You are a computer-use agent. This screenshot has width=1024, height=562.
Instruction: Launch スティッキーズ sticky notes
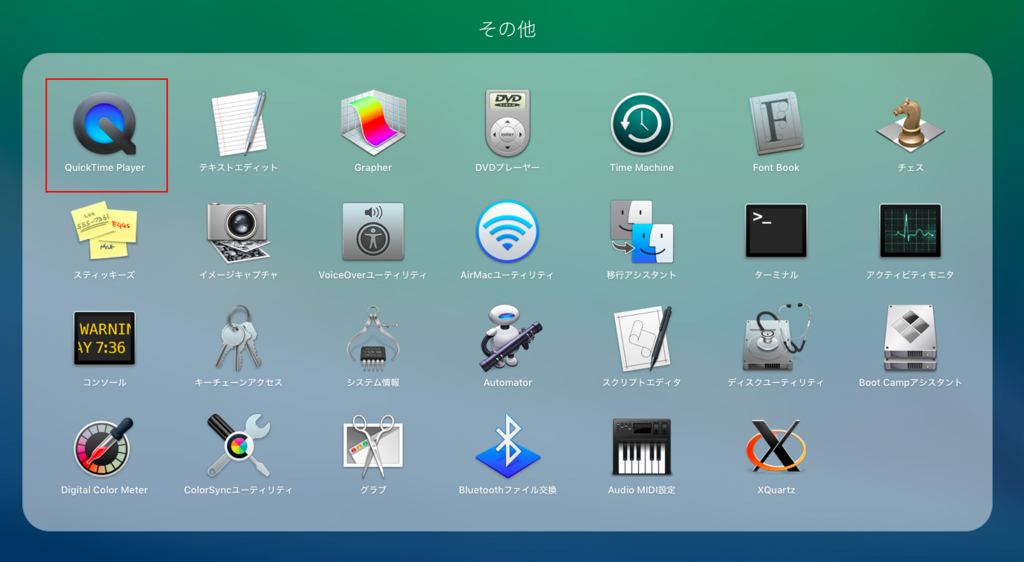(104, 231)
